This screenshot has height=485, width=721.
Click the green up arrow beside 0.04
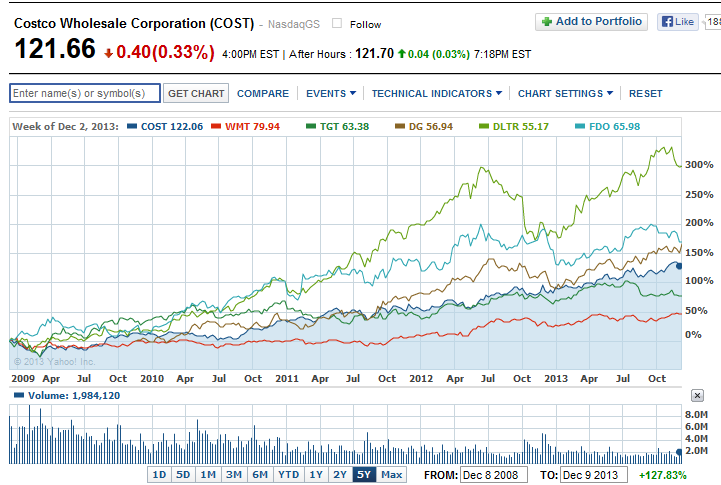point(401,54)
